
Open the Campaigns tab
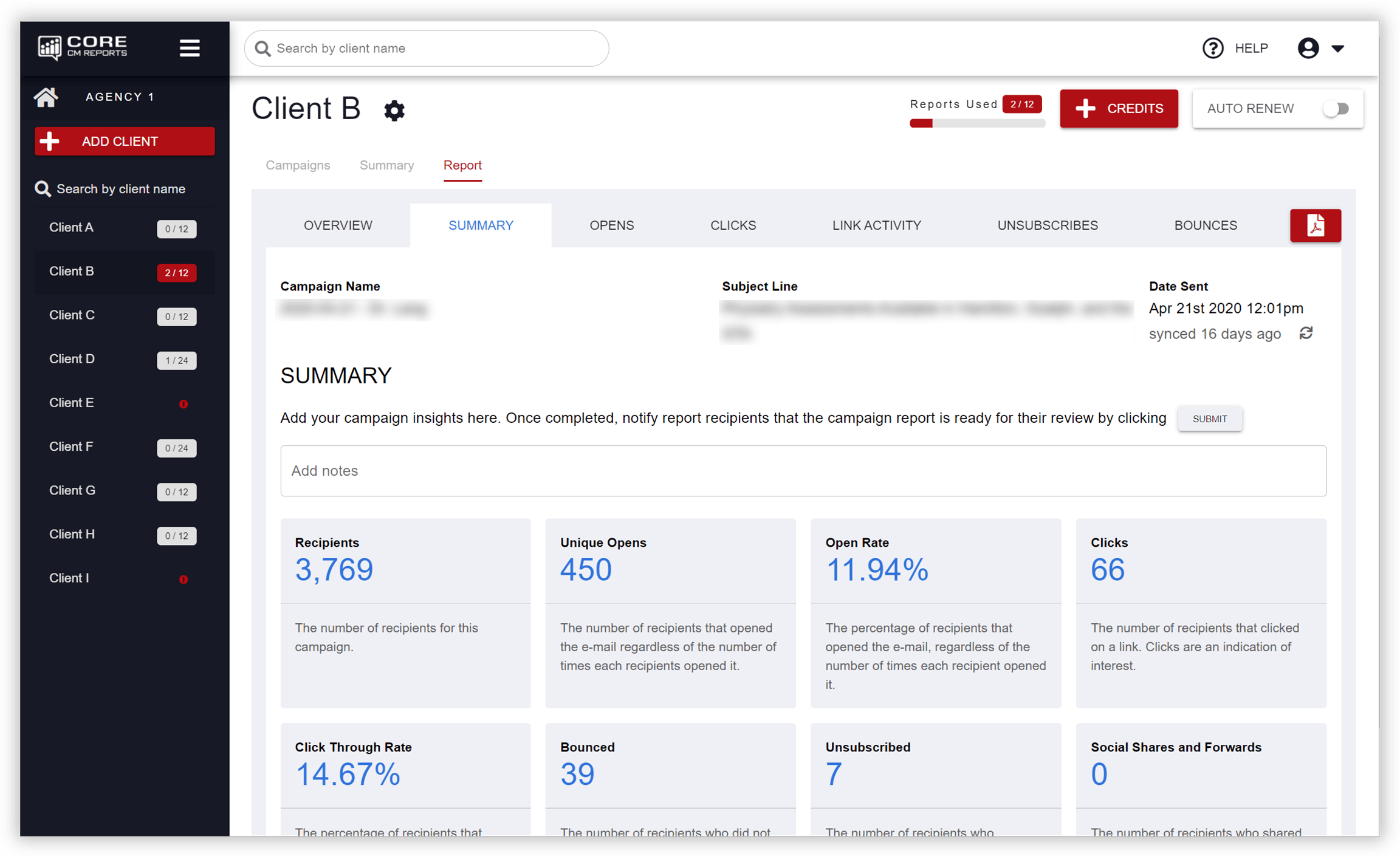pos(298,165)
